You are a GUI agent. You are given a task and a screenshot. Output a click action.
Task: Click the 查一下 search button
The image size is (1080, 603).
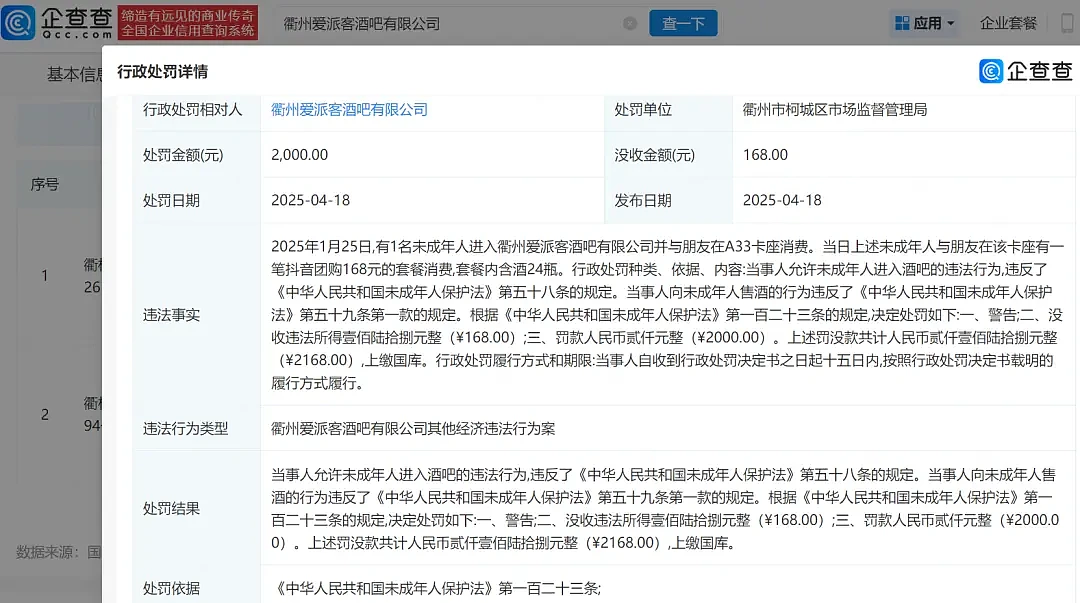pos(683,23)
